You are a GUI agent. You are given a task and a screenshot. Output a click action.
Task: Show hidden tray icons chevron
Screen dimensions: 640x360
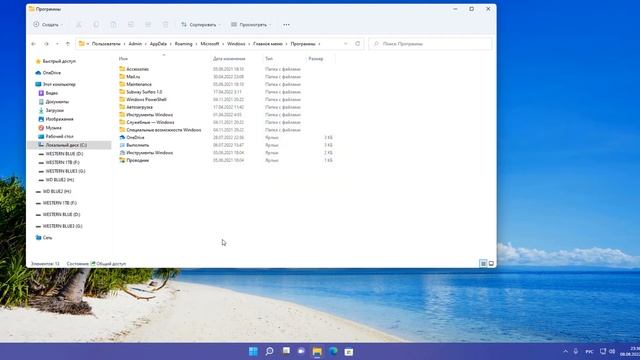(x=565, y=351)
